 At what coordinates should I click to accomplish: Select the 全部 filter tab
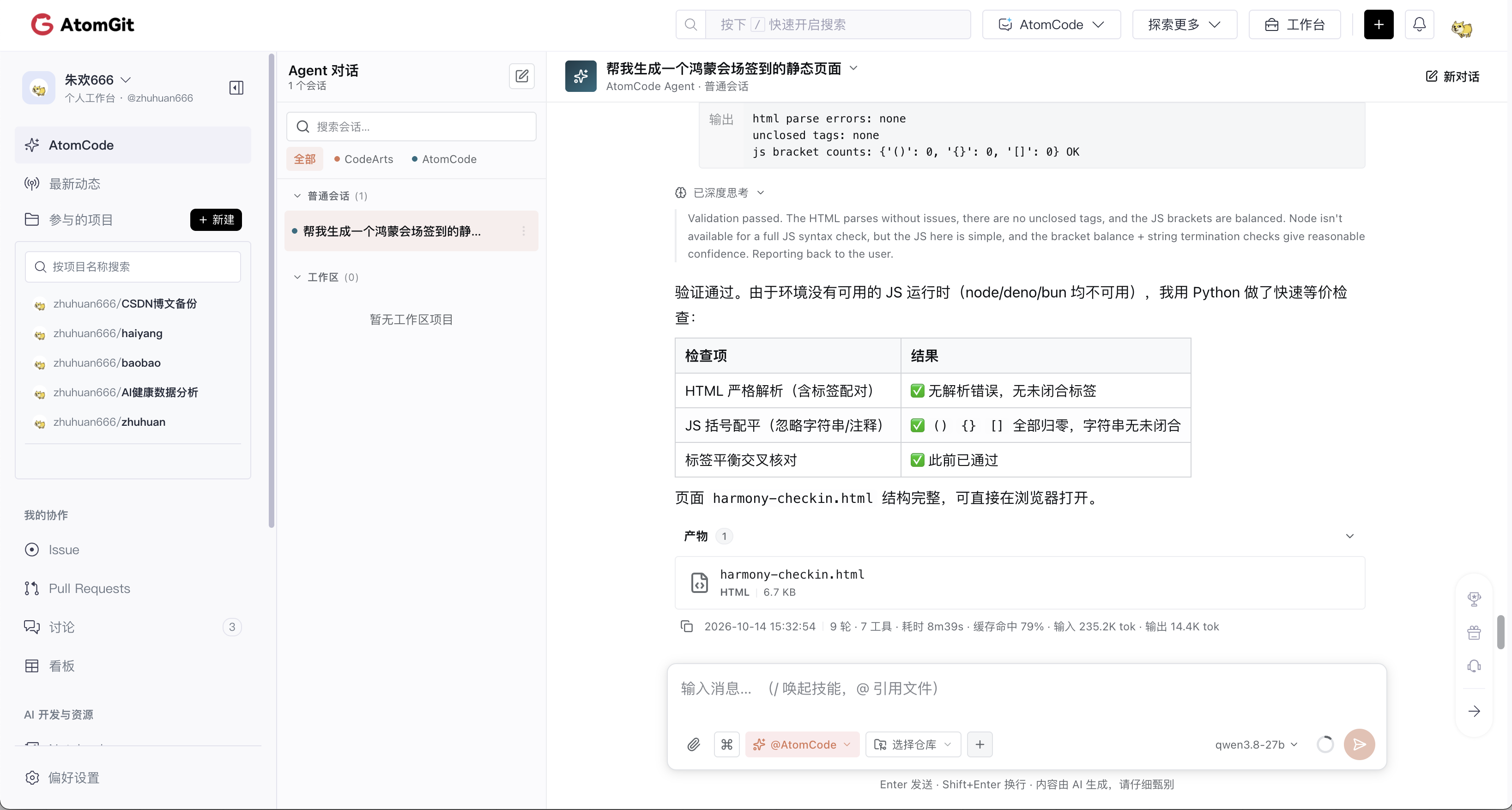[305, 159]
